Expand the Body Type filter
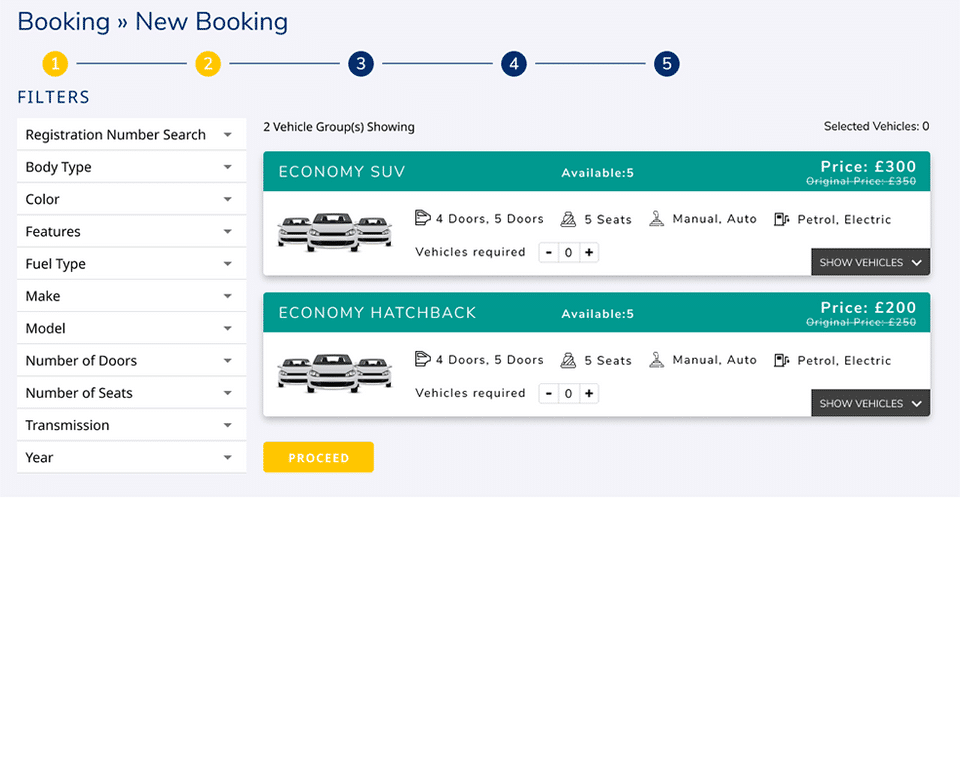 (131, 167)
